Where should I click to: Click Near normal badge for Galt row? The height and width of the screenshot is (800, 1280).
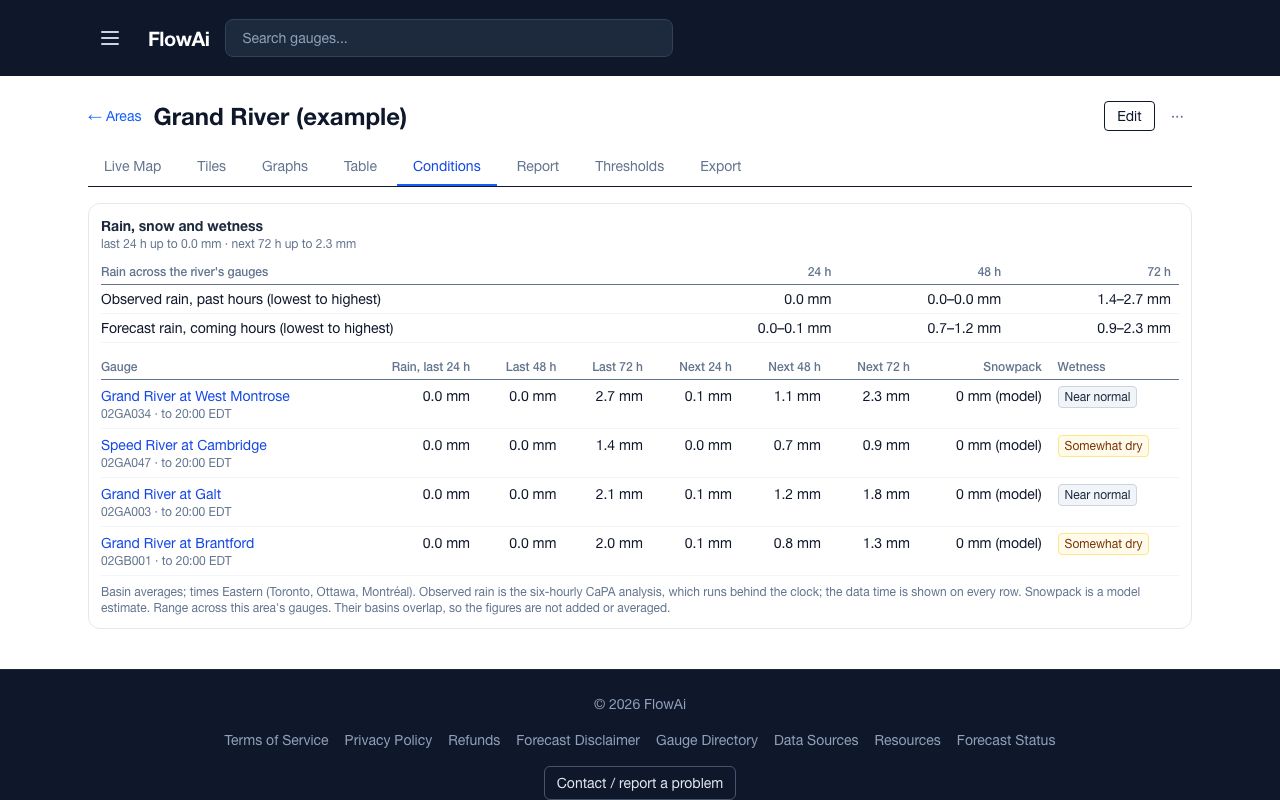pos(1097,495)
